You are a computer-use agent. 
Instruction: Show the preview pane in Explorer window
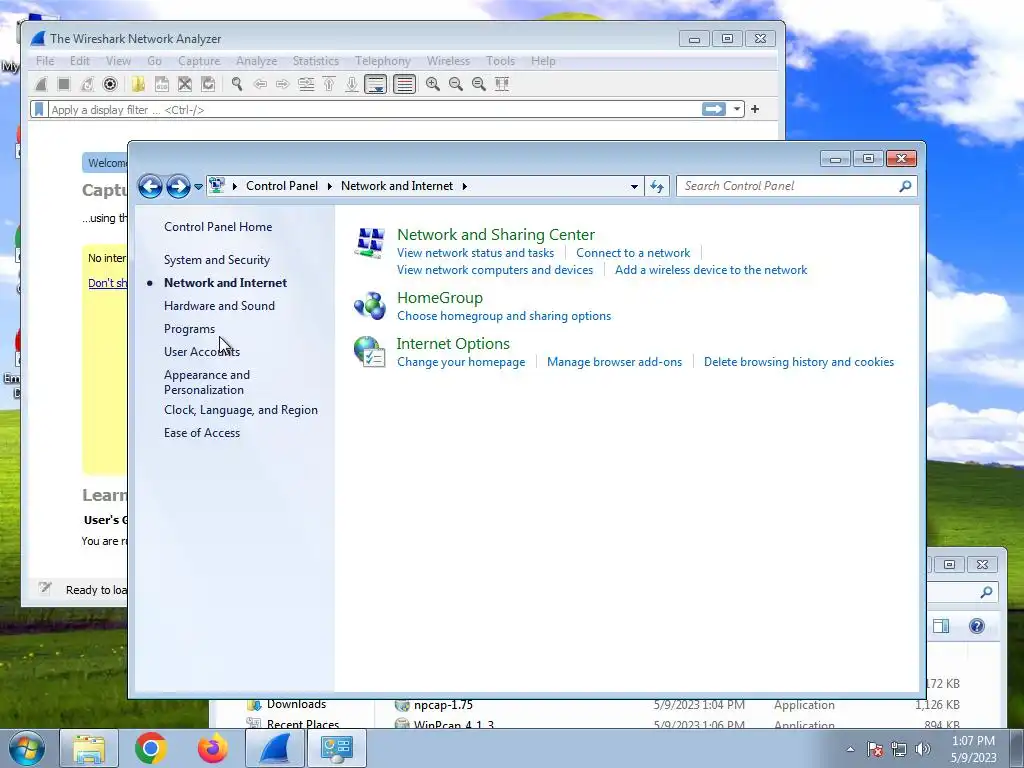point(941,626)
